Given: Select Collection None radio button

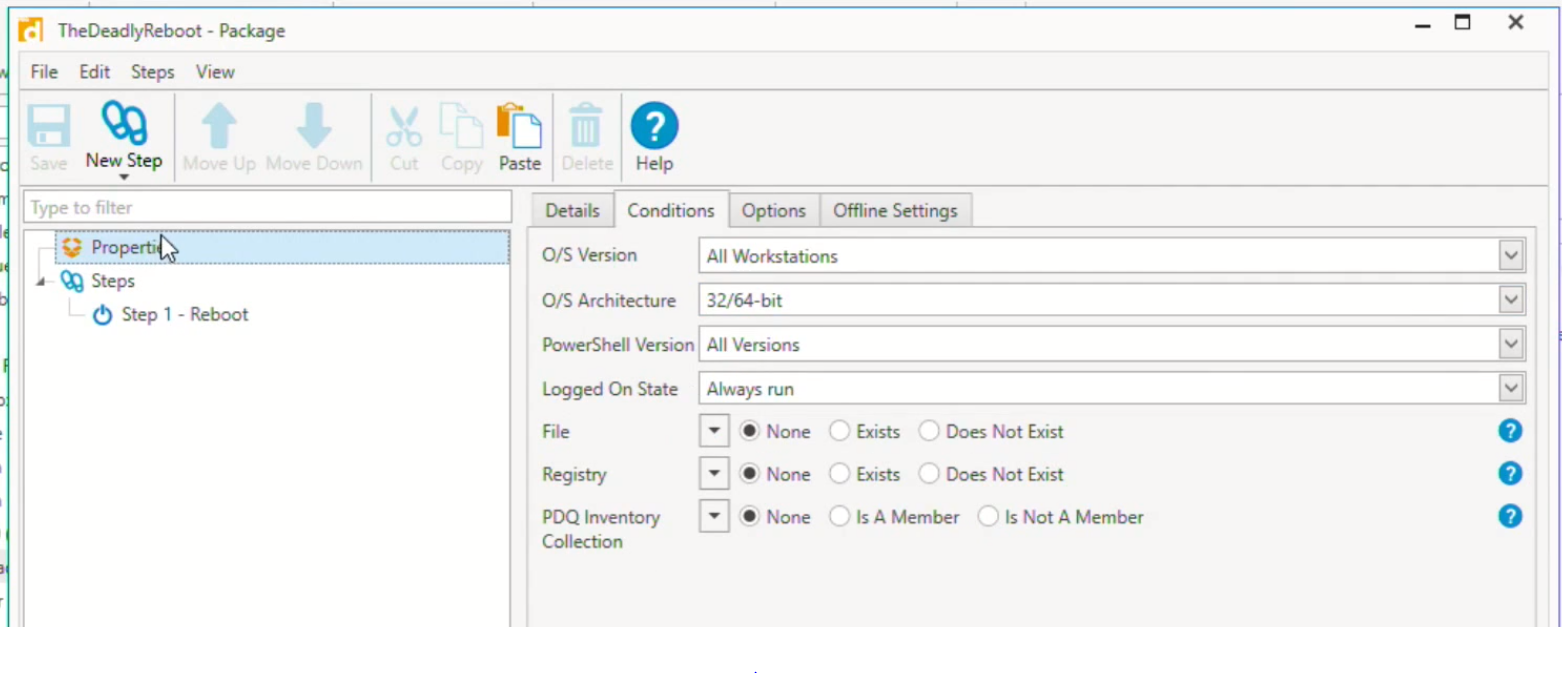Looking at the screenshot, I should tap(748, 517).
